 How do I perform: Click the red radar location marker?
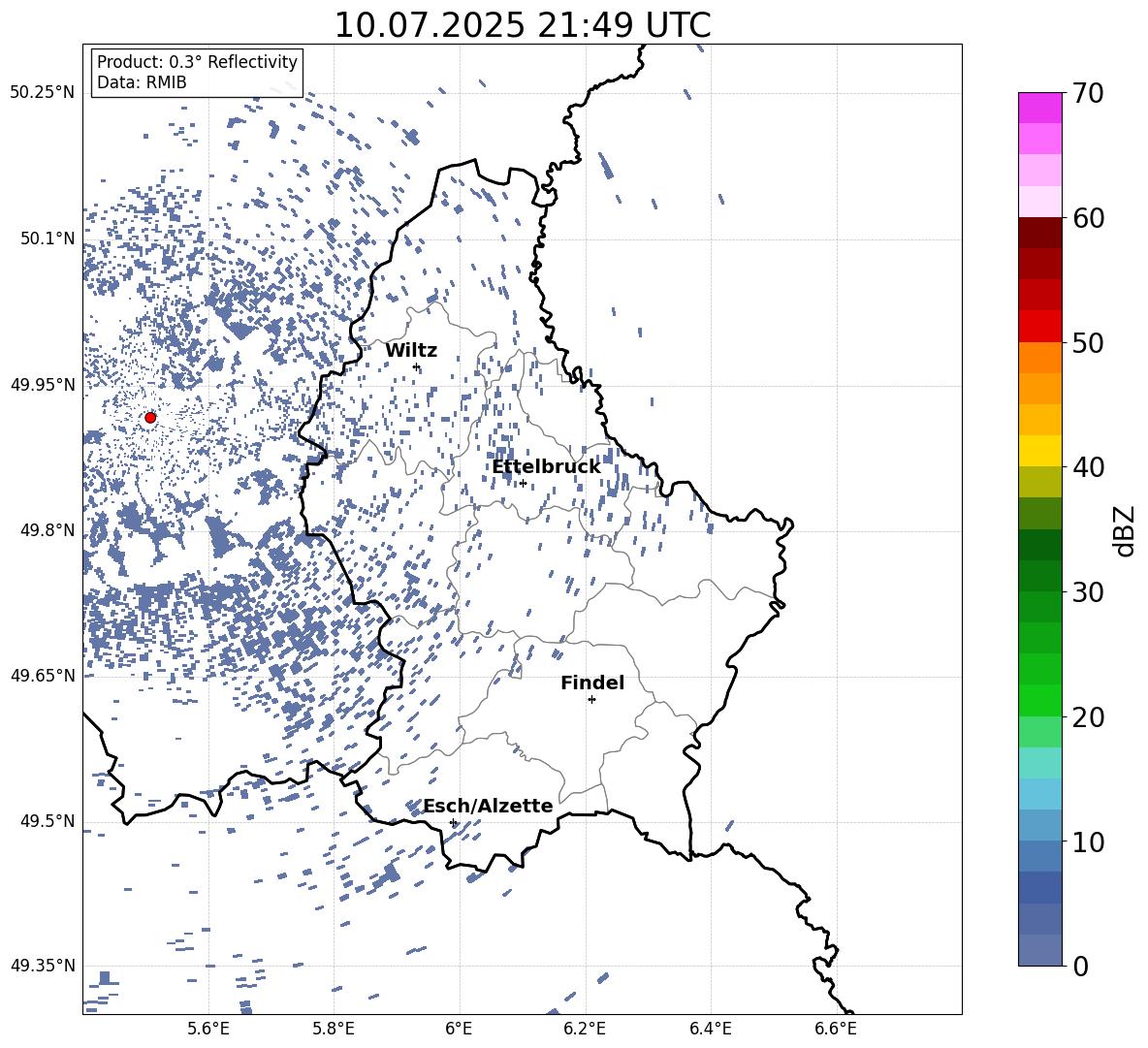tap(150, 418)
